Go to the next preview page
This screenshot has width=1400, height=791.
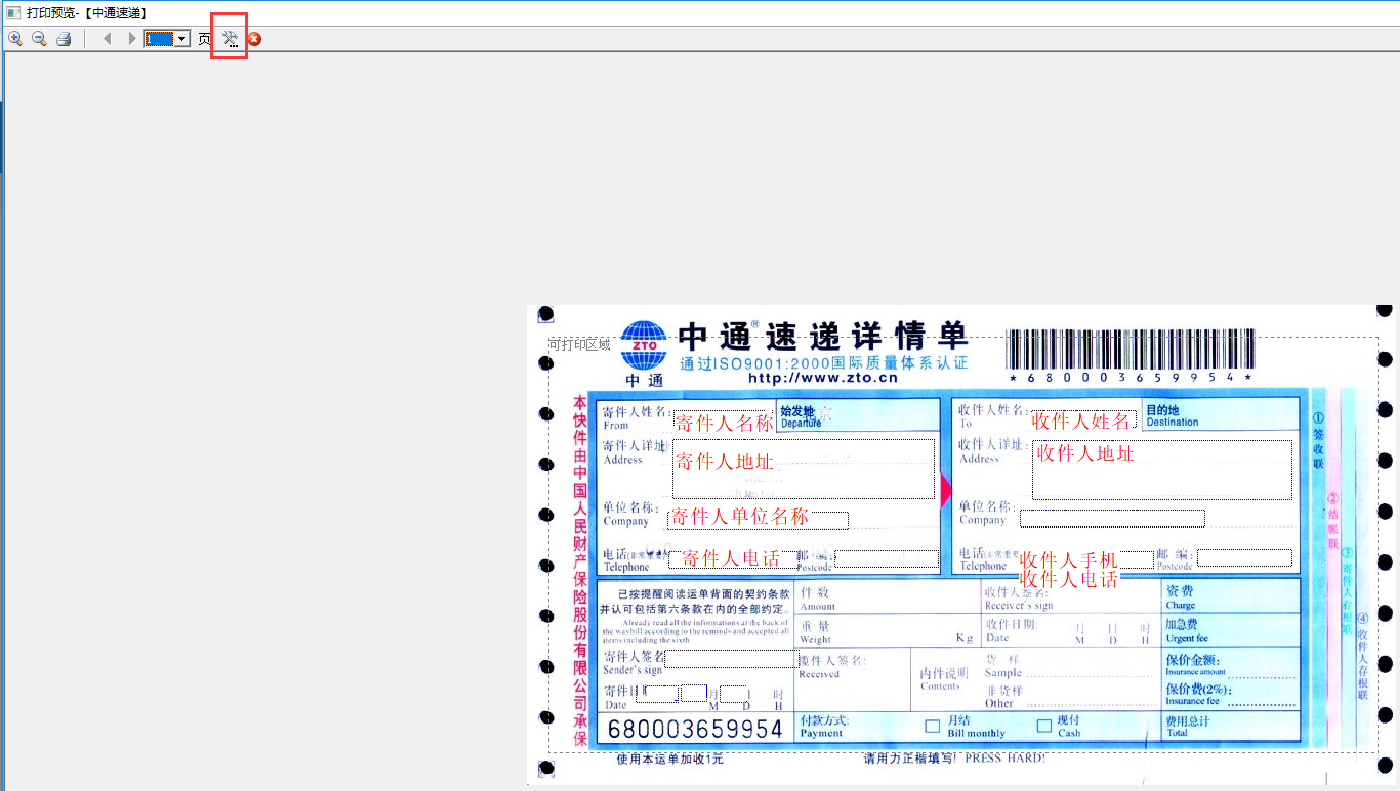131,39
